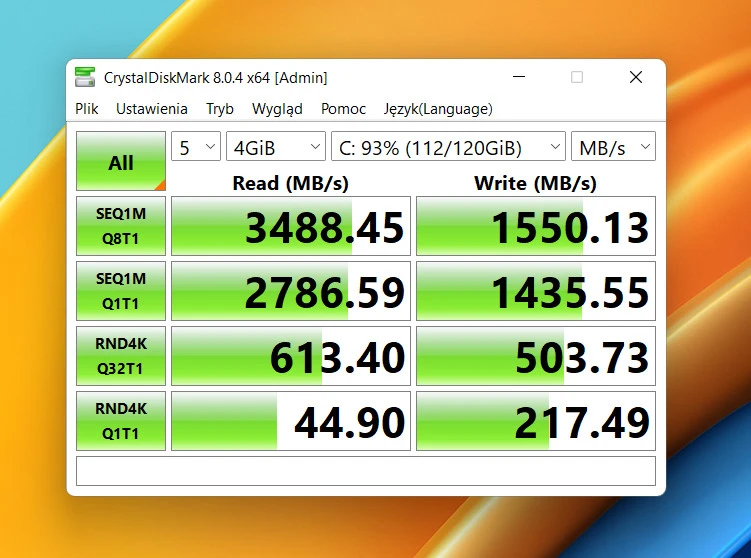Viewport: 751px width, 558px height.
Task: Expand the MB/s unit dropdown
Action: (614, 146)
